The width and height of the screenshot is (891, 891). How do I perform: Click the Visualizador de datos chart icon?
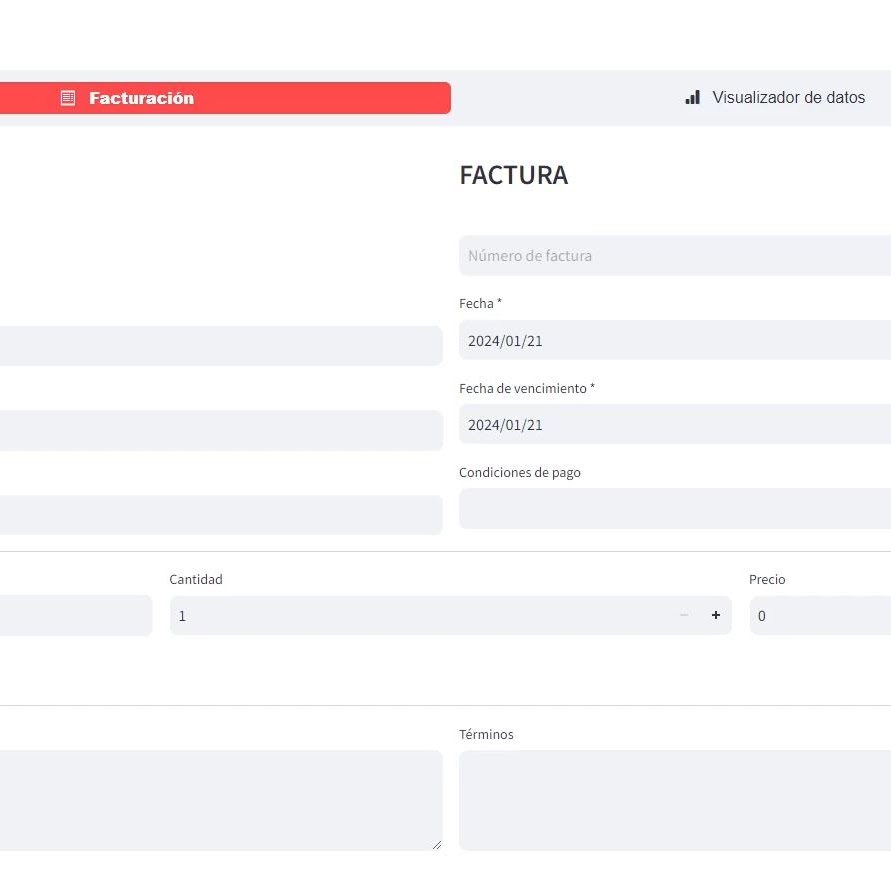tap(692, 98)
